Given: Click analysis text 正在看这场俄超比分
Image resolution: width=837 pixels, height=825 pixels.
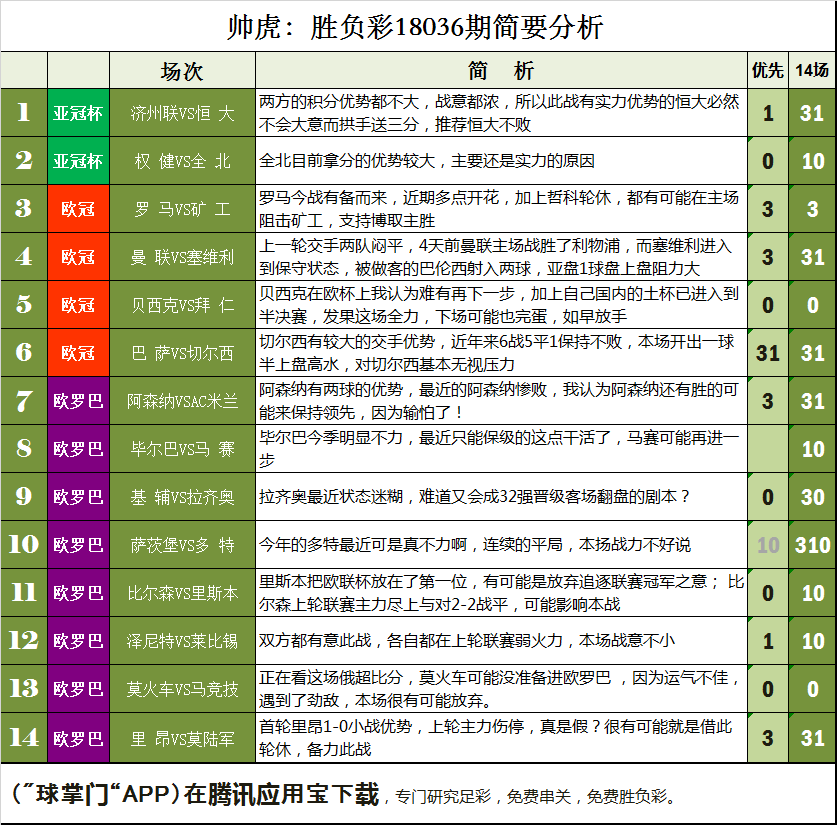Looking at the screenshot, I should [x=330, y=678].
